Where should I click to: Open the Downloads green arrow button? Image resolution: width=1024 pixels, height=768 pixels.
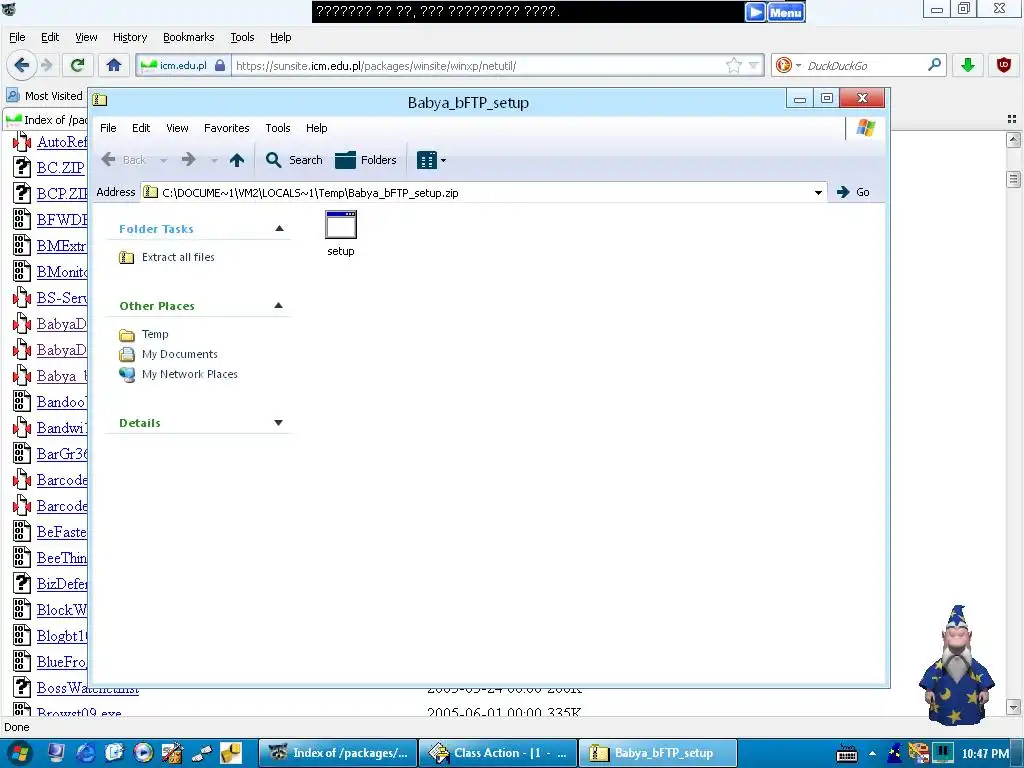click(968, 65)
